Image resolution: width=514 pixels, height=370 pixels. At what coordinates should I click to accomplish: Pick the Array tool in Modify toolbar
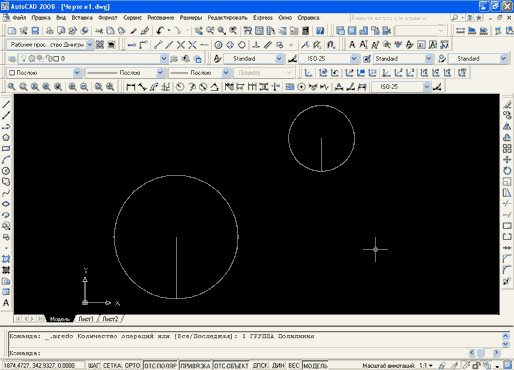(x=507, y=149)
